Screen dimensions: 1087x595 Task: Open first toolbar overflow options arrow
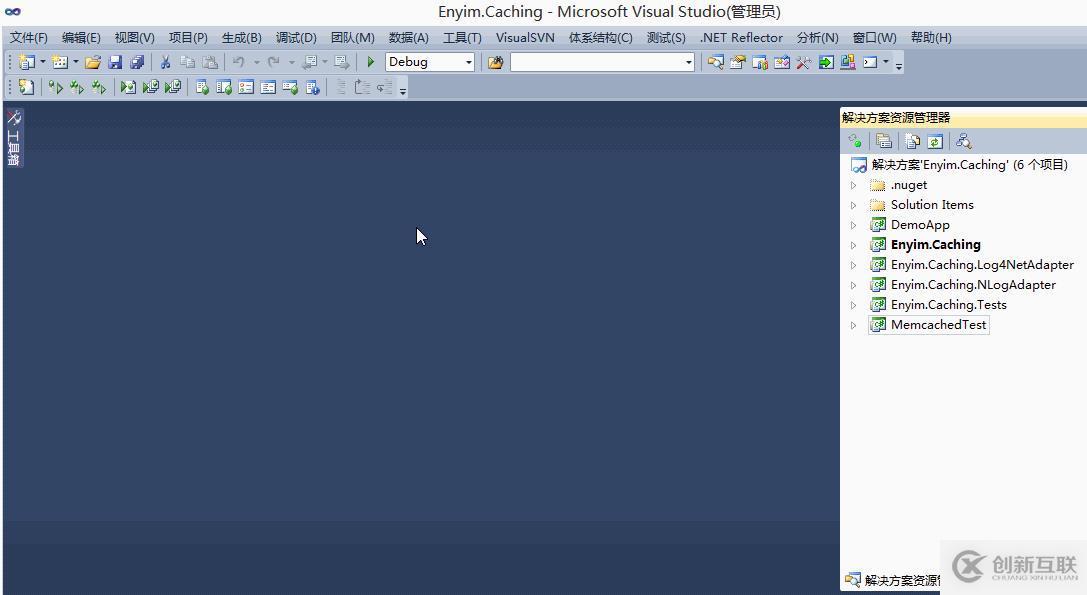point(899,65)
